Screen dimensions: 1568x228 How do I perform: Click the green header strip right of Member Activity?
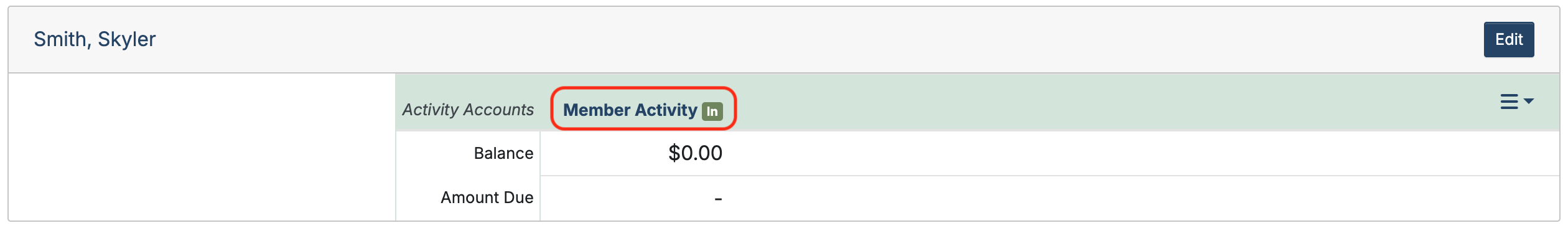pyautogui.click(x=1114, y=103)
